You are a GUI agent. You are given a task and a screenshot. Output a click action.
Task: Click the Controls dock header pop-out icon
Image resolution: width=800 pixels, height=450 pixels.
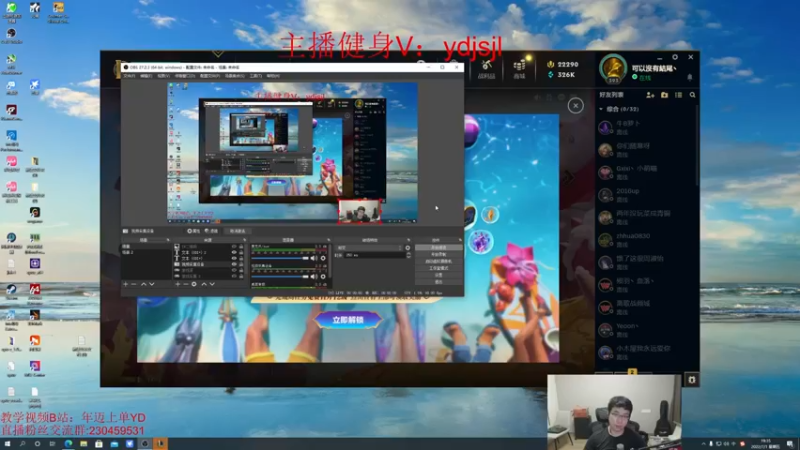coord(460,240)
